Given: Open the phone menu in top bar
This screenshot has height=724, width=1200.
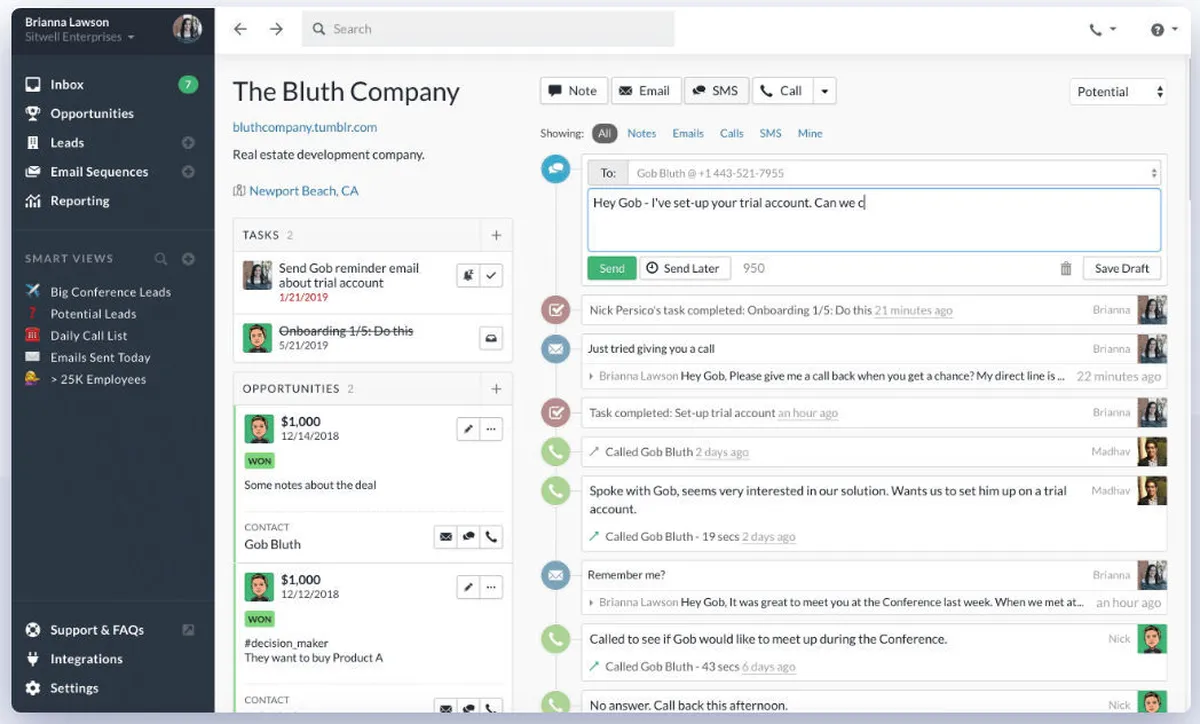Looking at the screenshot, I should pos(1102,30).
